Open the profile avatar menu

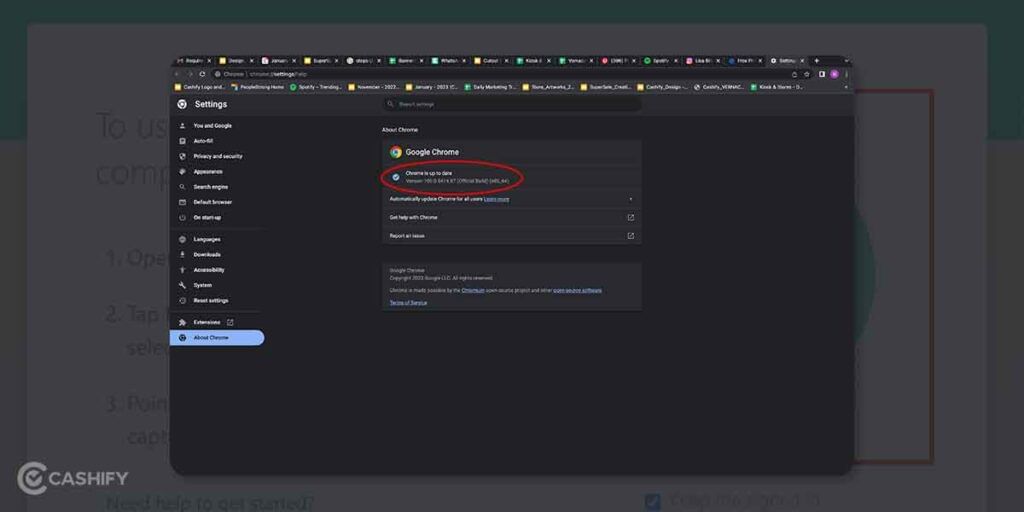pos(834,74)
